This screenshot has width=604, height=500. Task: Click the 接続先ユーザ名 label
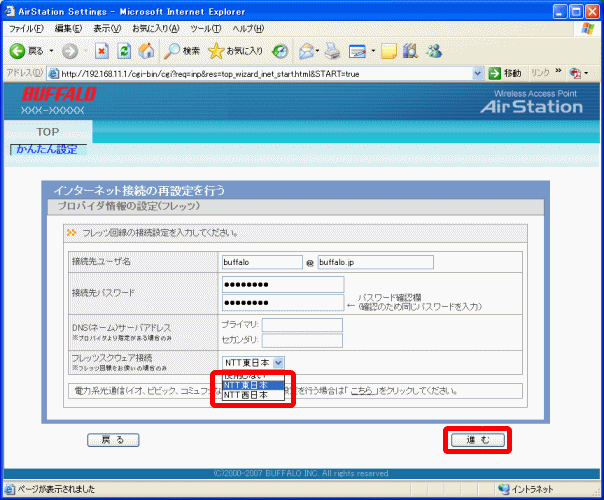click(101, 262)
